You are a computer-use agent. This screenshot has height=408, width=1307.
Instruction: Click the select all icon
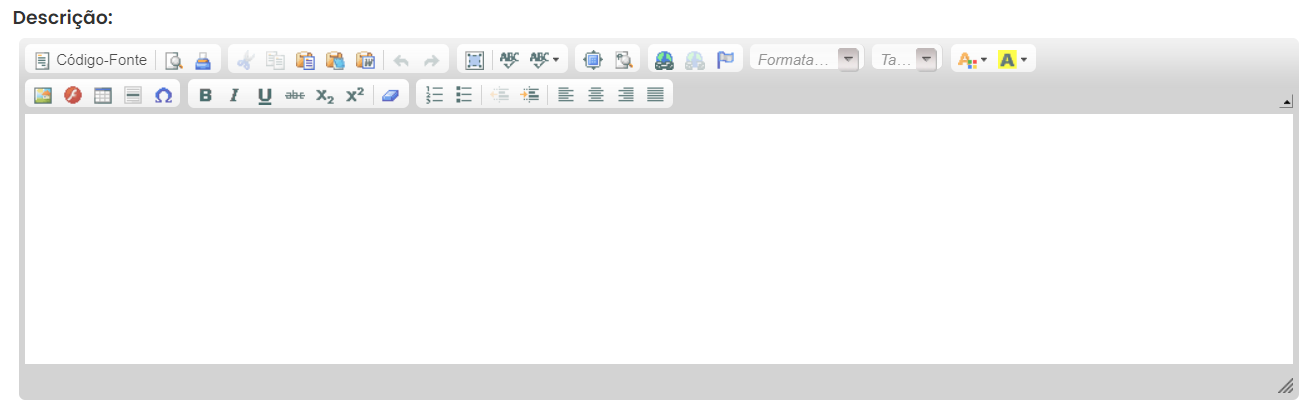(x=475, y=60)
